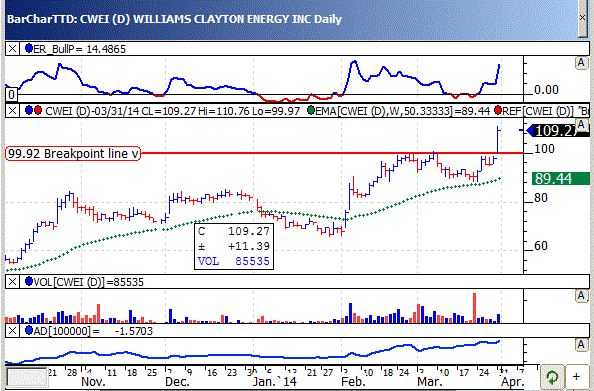Click the ER_BullP= 14.4865 header text

tap(80, 49)
